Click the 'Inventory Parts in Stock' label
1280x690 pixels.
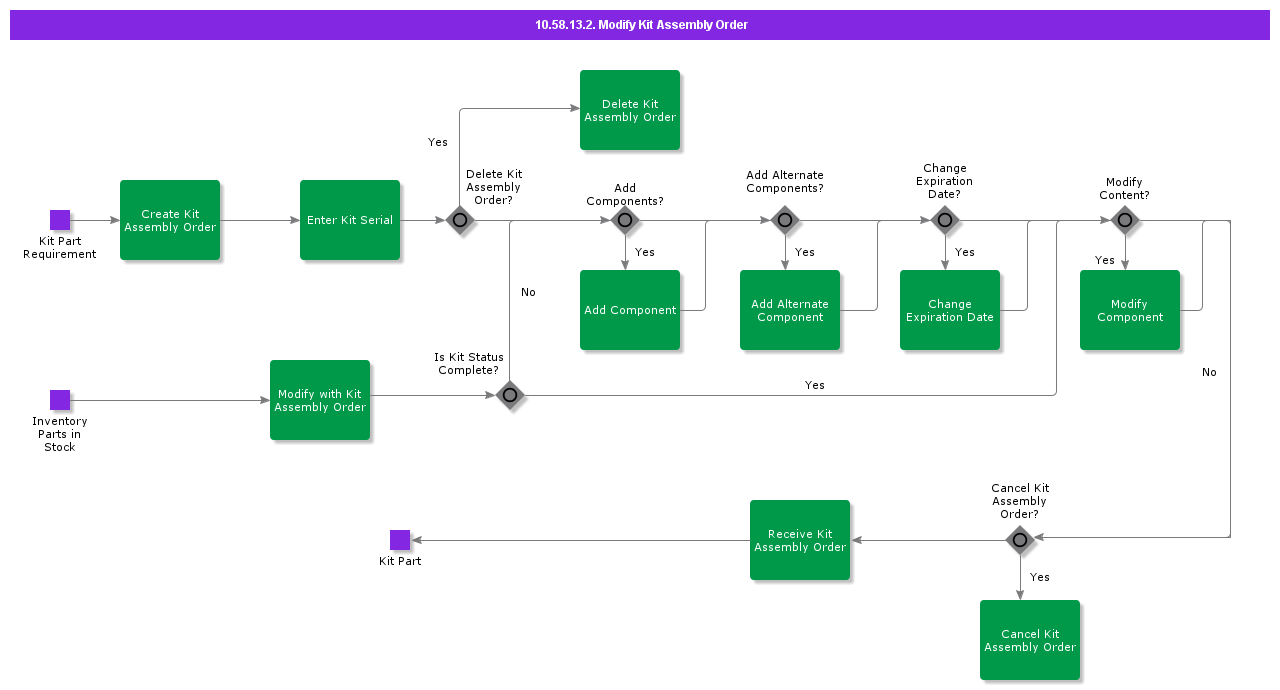click(60, 434)
